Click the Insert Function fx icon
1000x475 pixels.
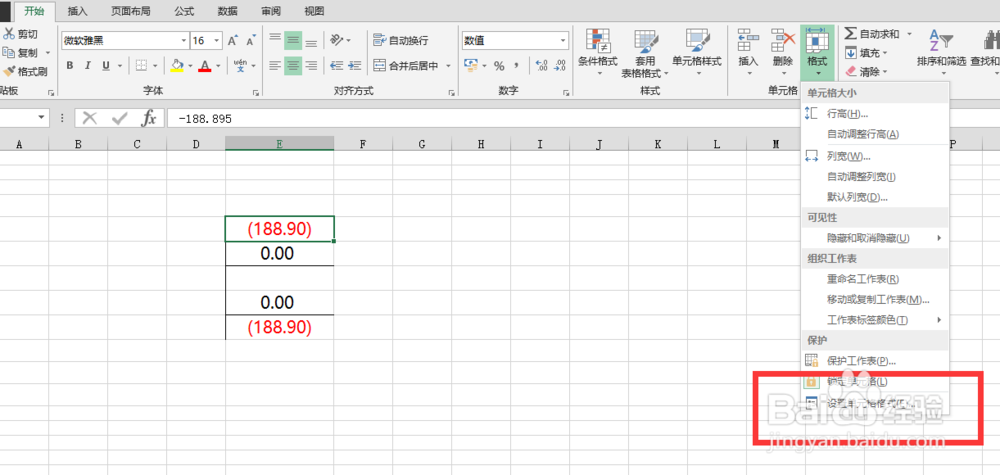tap(149, 118)
